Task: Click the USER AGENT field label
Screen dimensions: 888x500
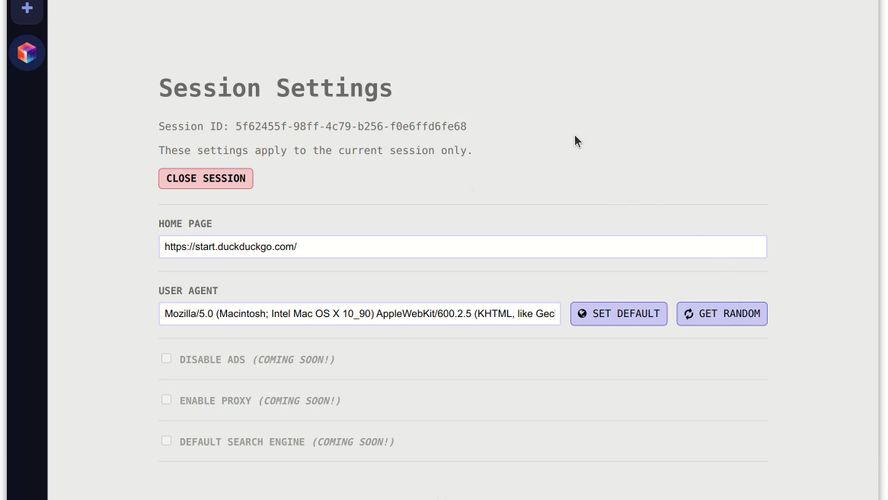Action: 188,291
